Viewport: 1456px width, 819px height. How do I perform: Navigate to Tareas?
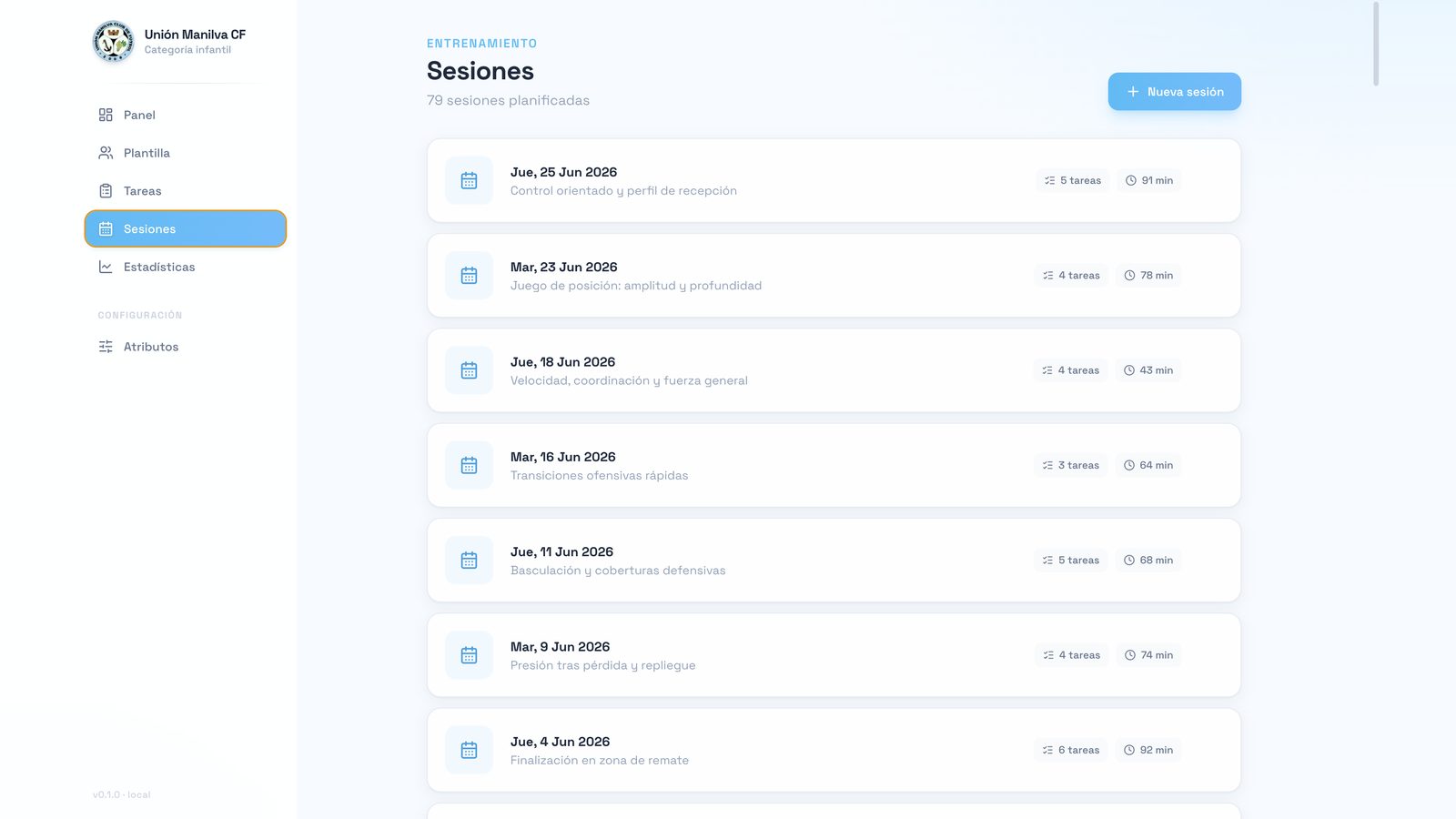tap(186, 191)
